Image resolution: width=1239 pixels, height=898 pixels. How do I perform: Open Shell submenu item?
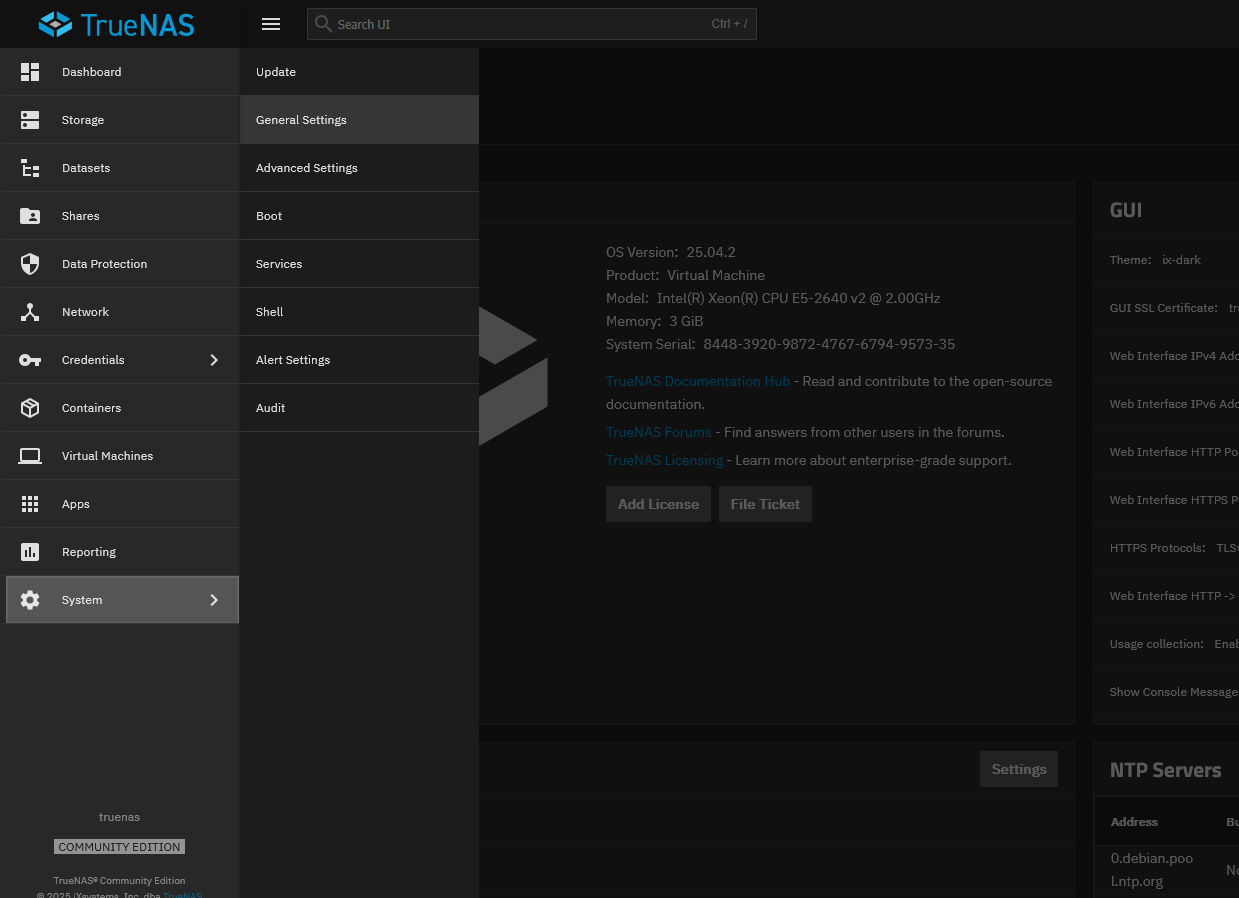click(x=359, y=312)
